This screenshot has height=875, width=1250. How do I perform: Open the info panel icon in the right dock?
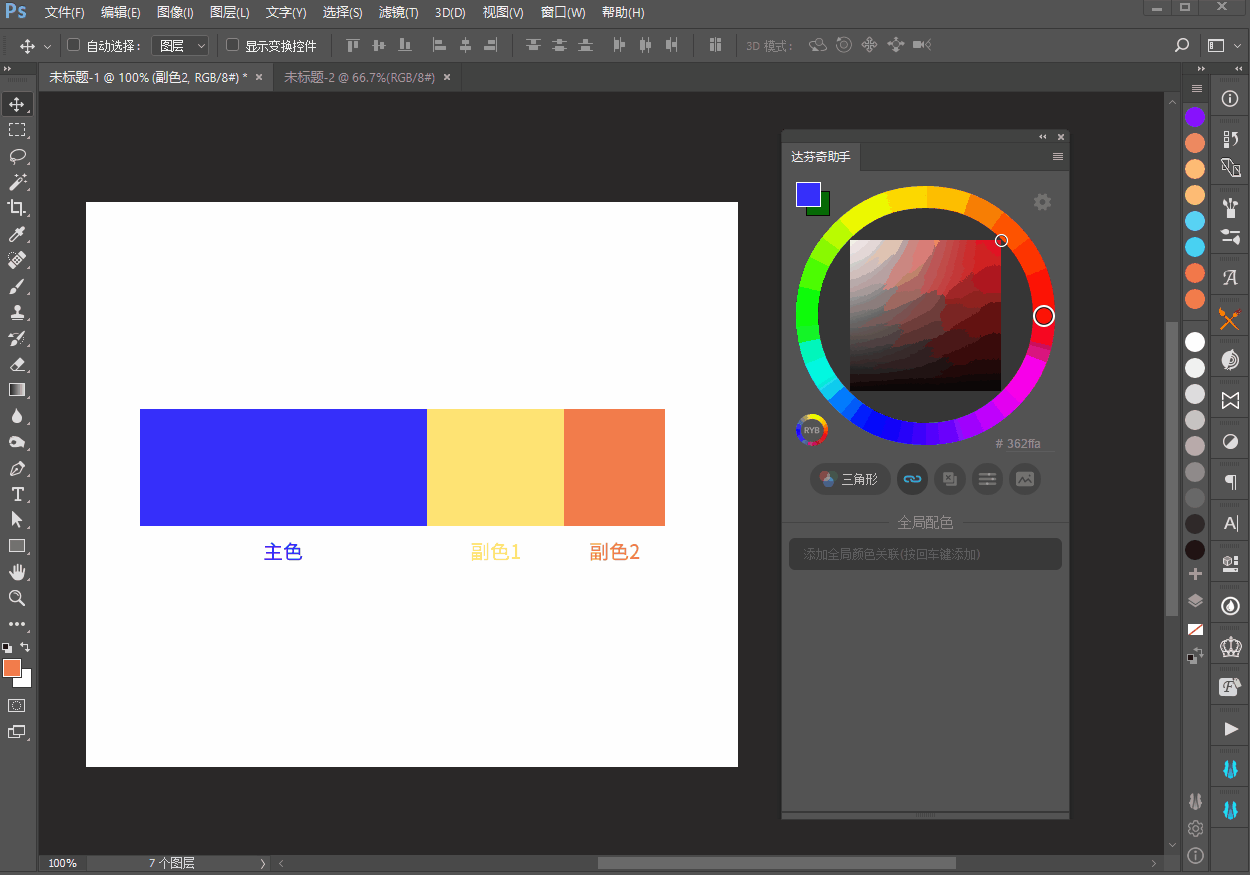[1231, 98]
